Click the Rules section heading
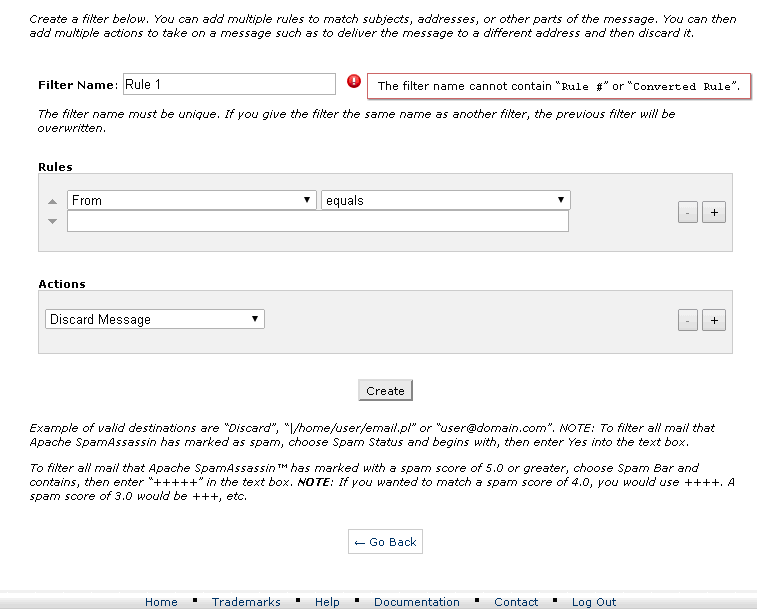 55,167
